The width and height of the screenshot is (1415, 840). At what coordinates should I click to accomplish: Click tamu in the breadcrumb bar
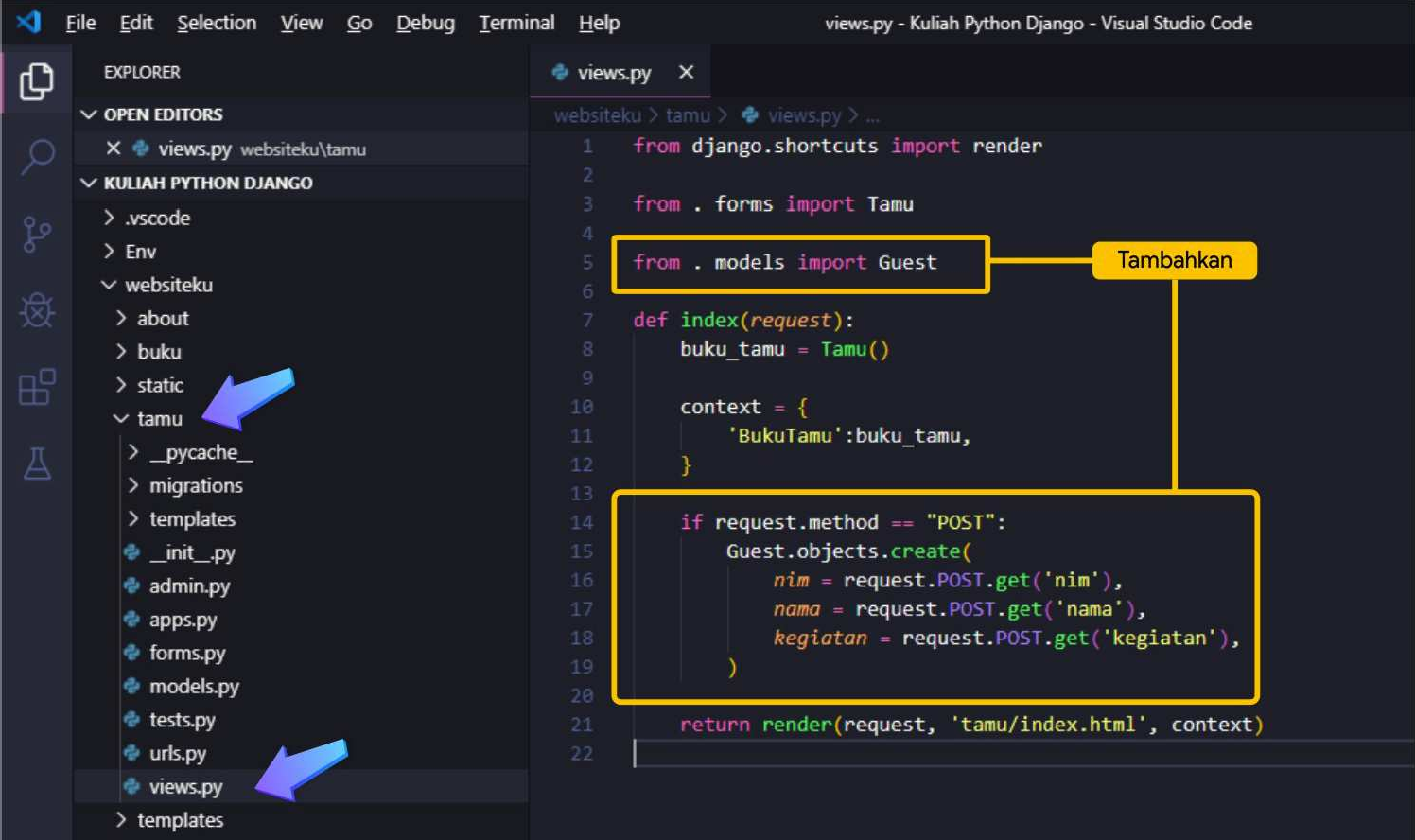688,114
